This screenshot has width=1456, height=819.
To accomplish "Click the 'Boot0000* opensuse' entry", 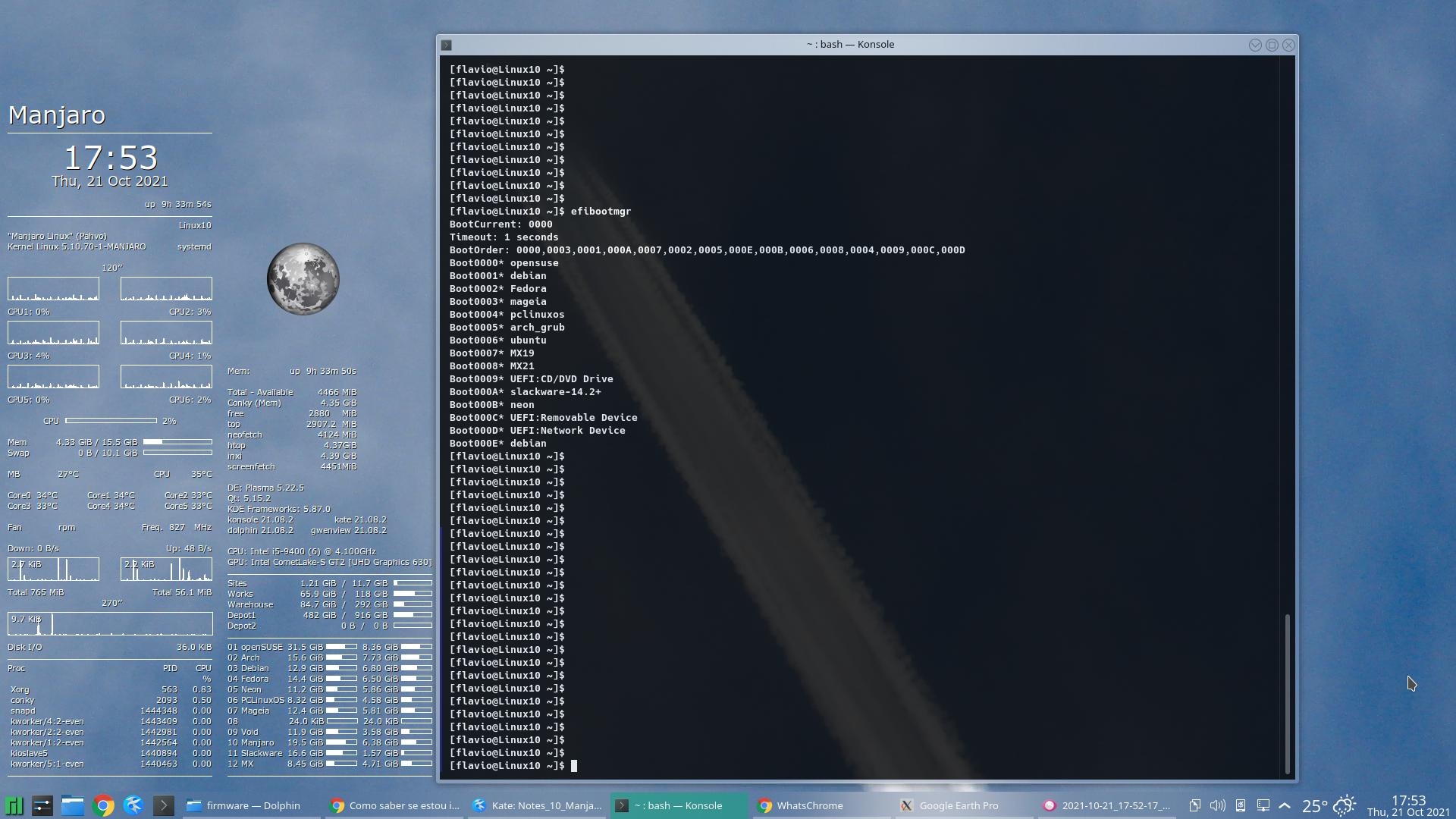I will click(x=504, y=263).
